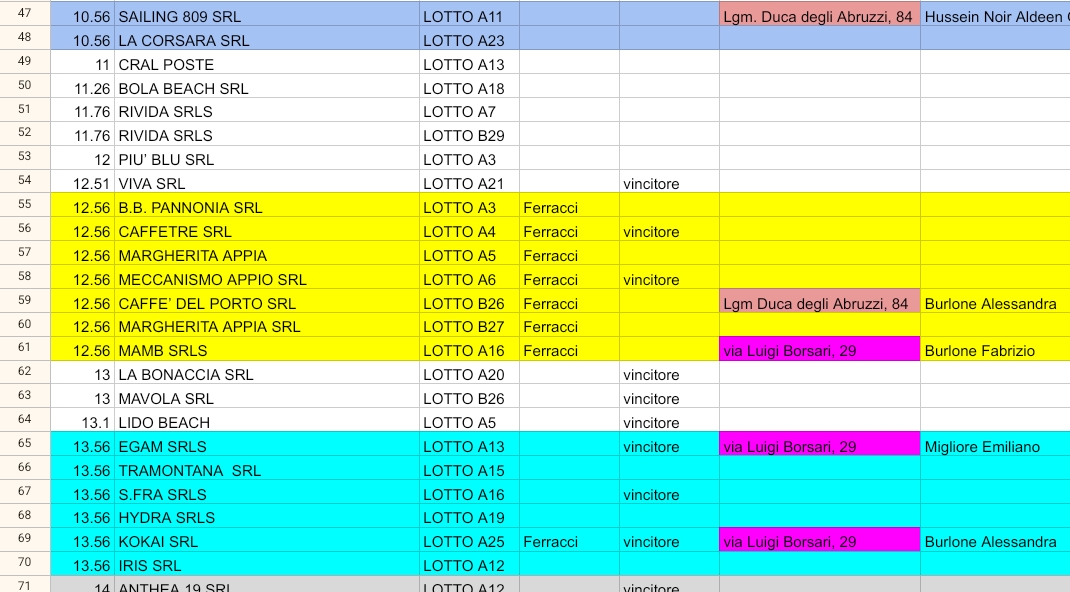Select the CAFFETRE SRL cell
1070x592 pixels.
click(266, 231)
